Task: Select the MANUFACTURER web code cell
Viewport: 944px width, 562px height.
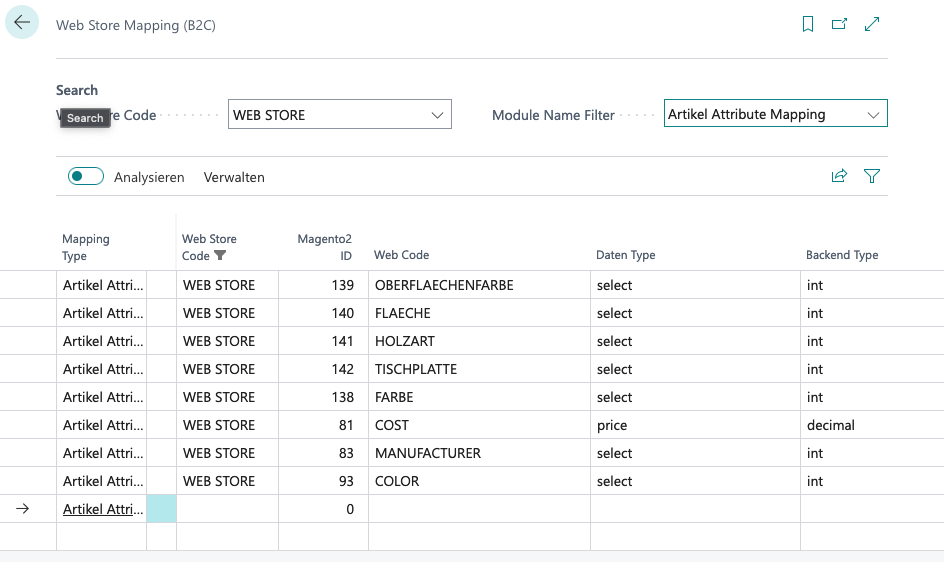Action: click(x=479, y=453)
